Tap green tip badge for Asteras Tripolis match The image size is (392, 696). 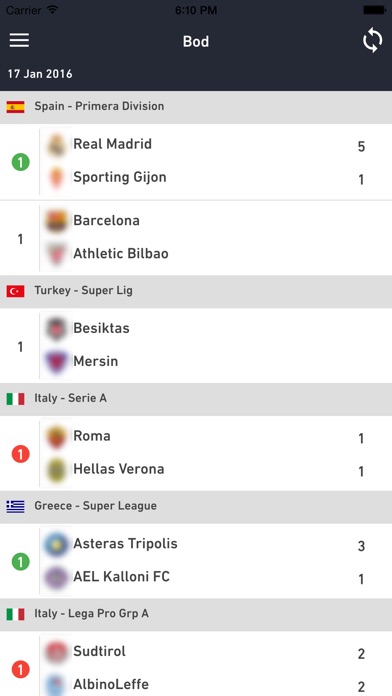pyautogui.click(x=20, y=562)
